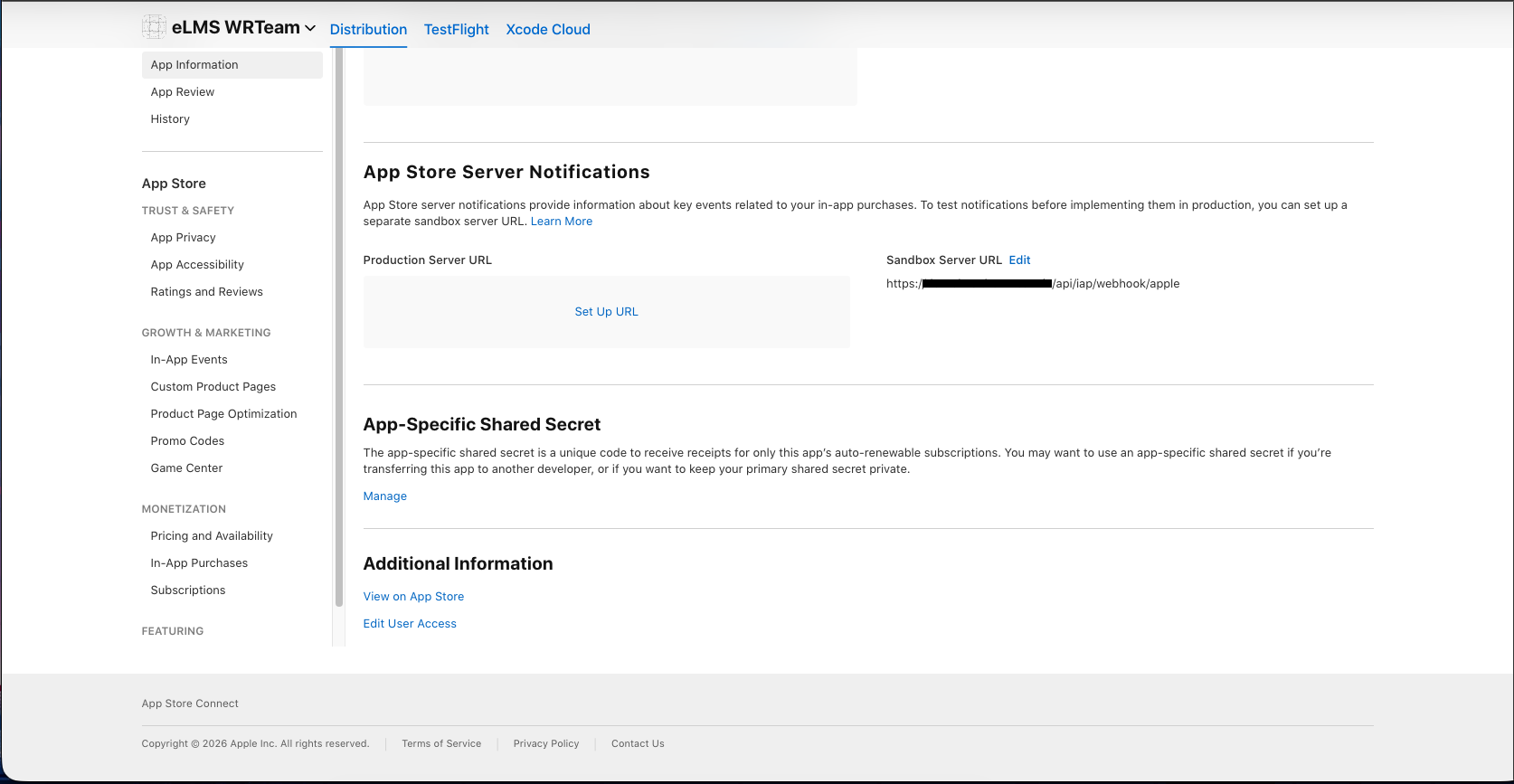This screenshot has height=784, width=1514.
Task: Click Manage under App-Specific Shared Secret
Action: click(x=385, y=496)
